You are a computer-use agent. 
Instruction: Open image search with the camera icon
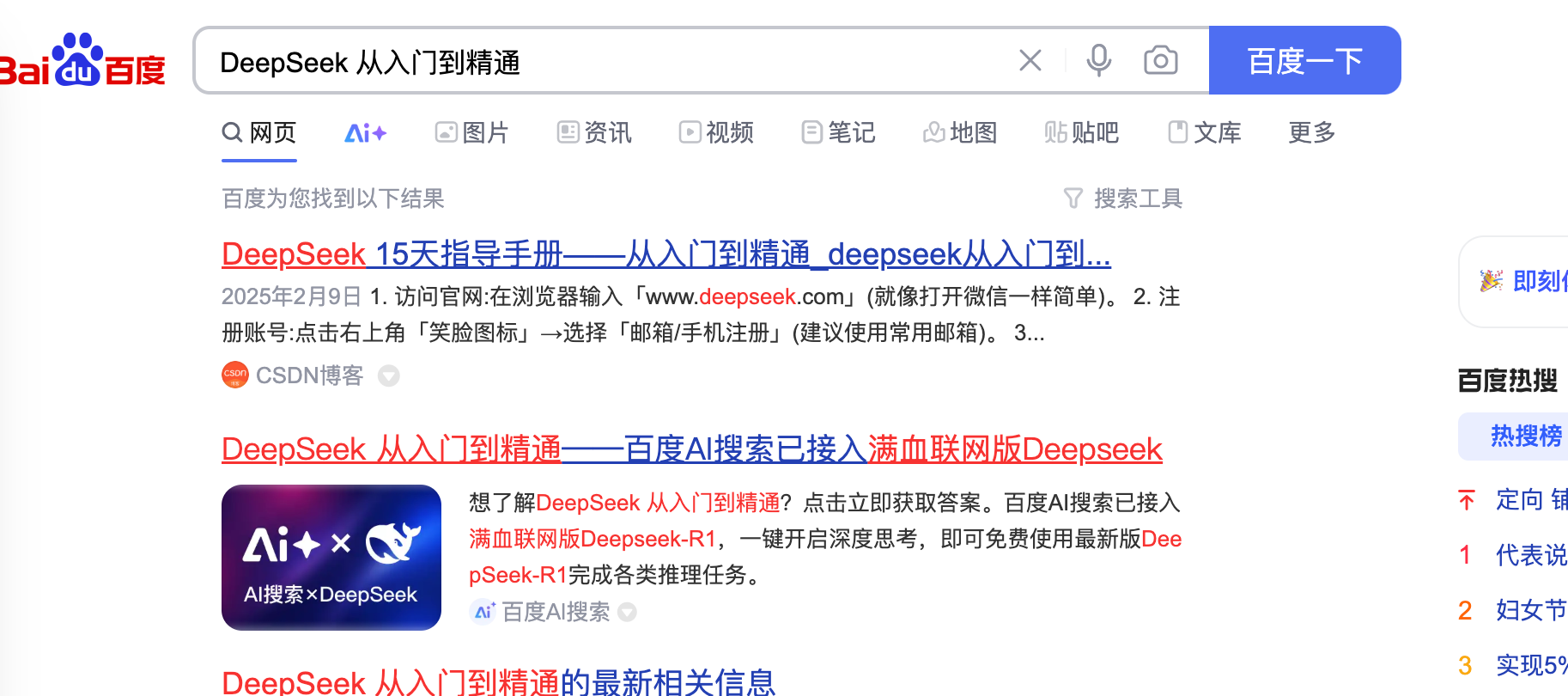point(1160,60)
